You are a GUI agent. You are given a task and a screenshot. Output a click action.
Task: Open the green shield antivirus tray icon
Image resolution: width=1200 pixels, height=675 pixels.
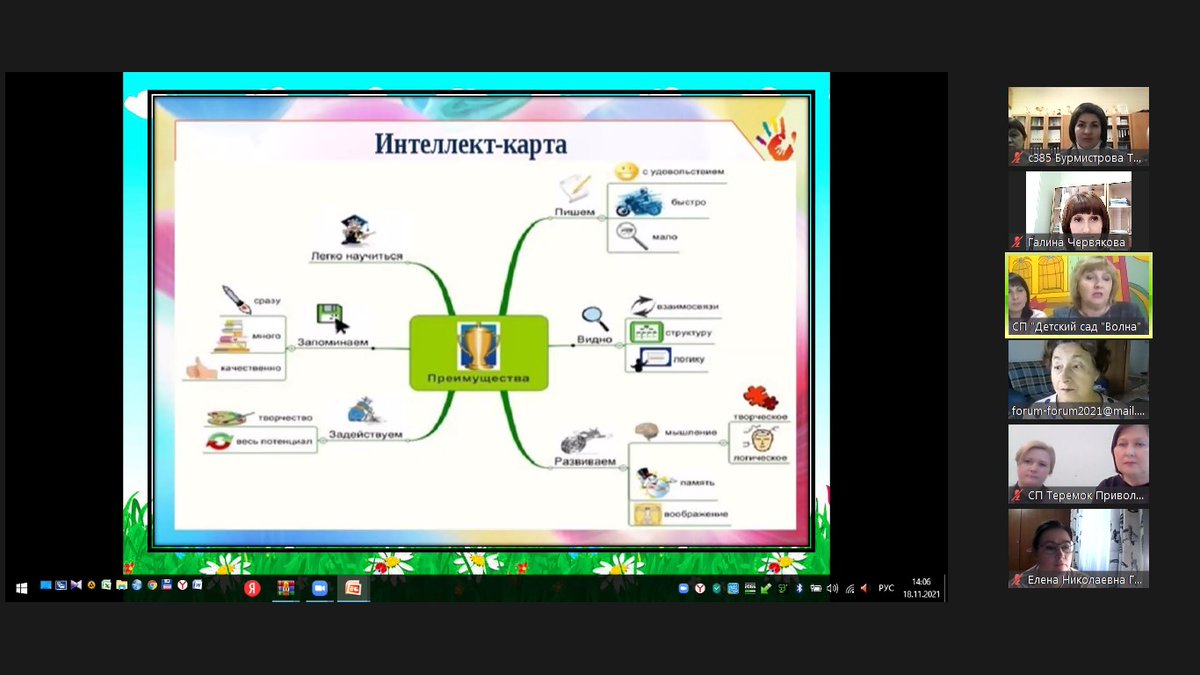pos(717,588)
